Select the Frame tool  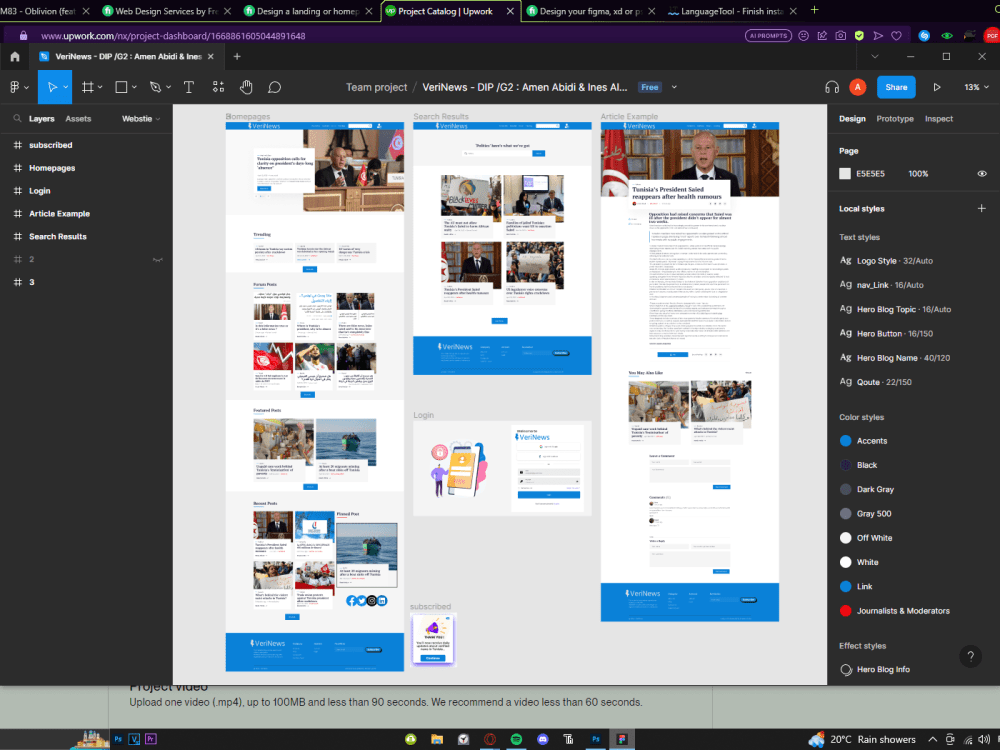(88, 87)
